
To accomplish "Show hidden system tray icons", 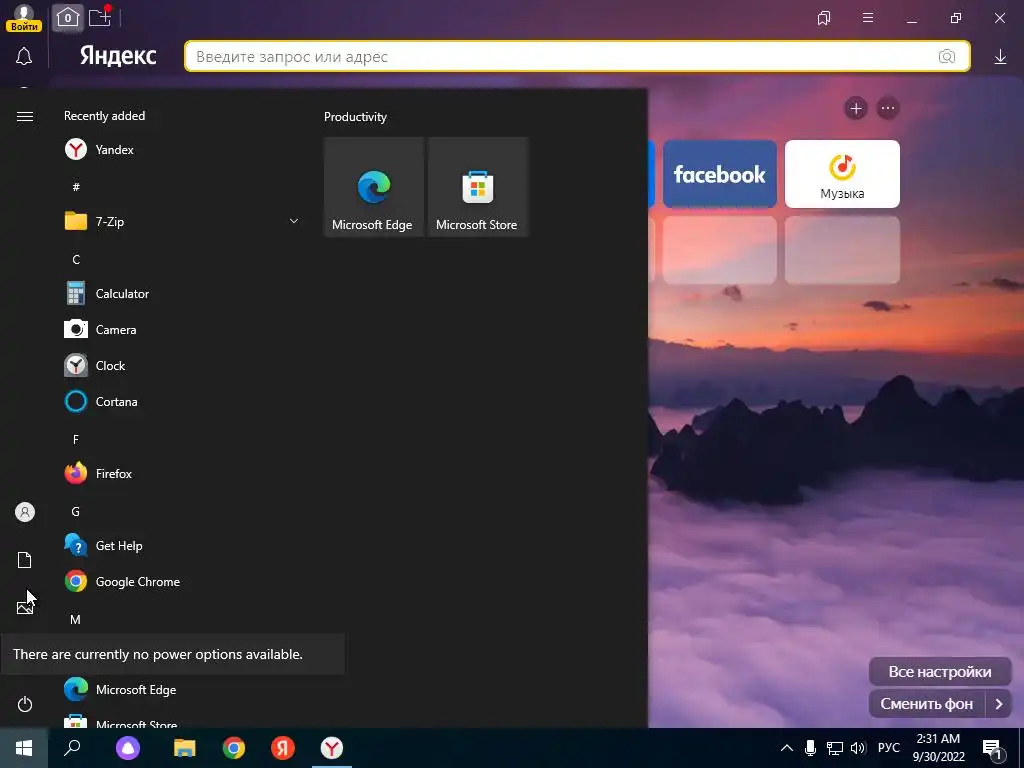I will [787, 748].
